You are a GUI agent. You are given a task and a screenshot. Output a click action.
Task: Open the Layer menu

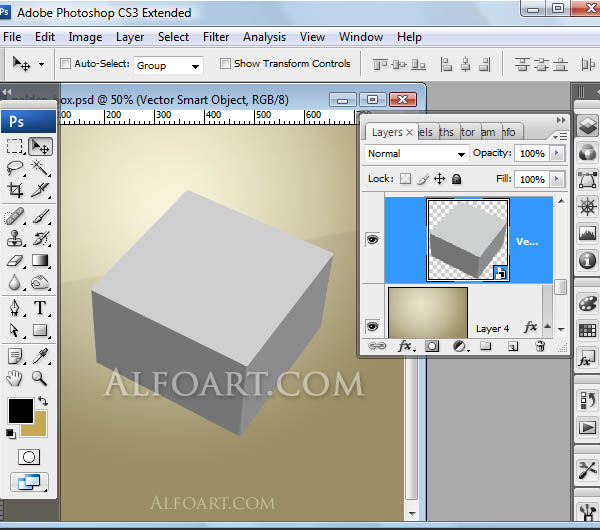[x=130, y=37]
